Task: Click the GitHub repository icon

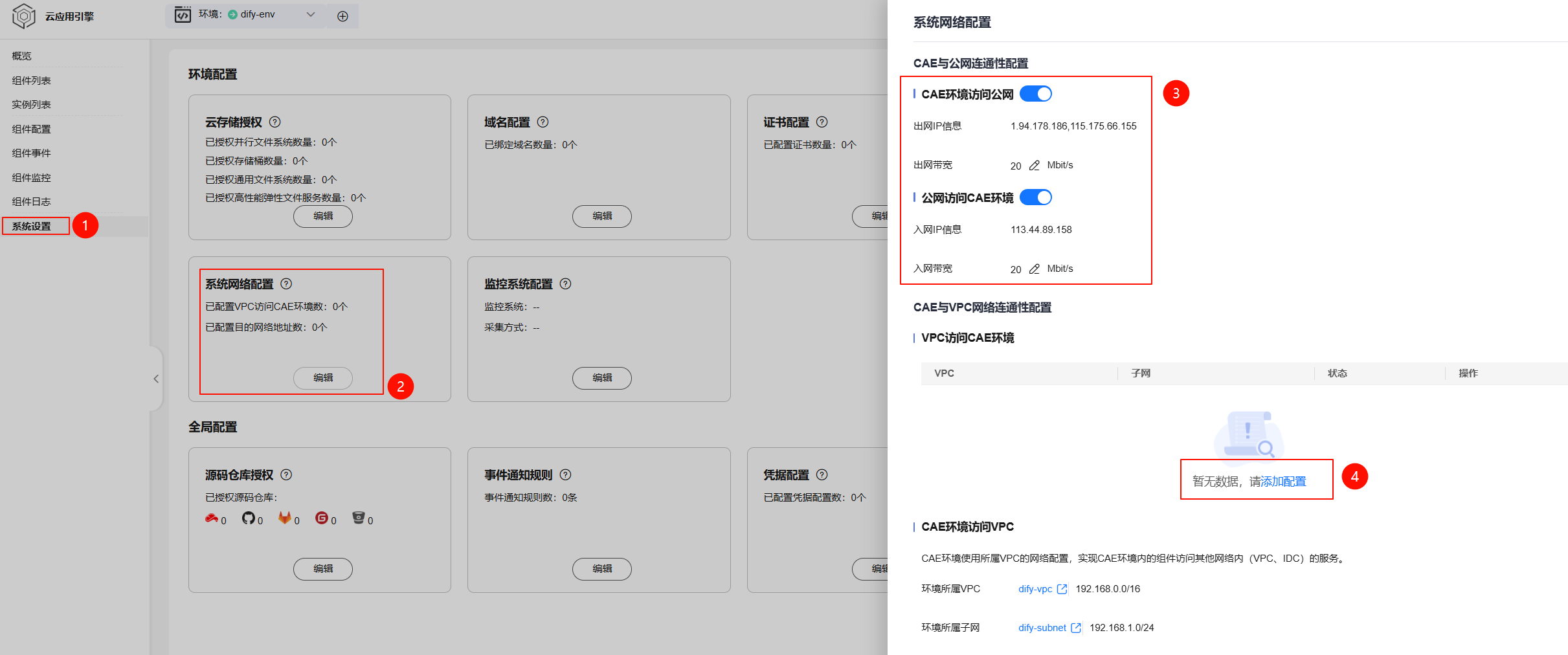Action: tap(249, 518)
